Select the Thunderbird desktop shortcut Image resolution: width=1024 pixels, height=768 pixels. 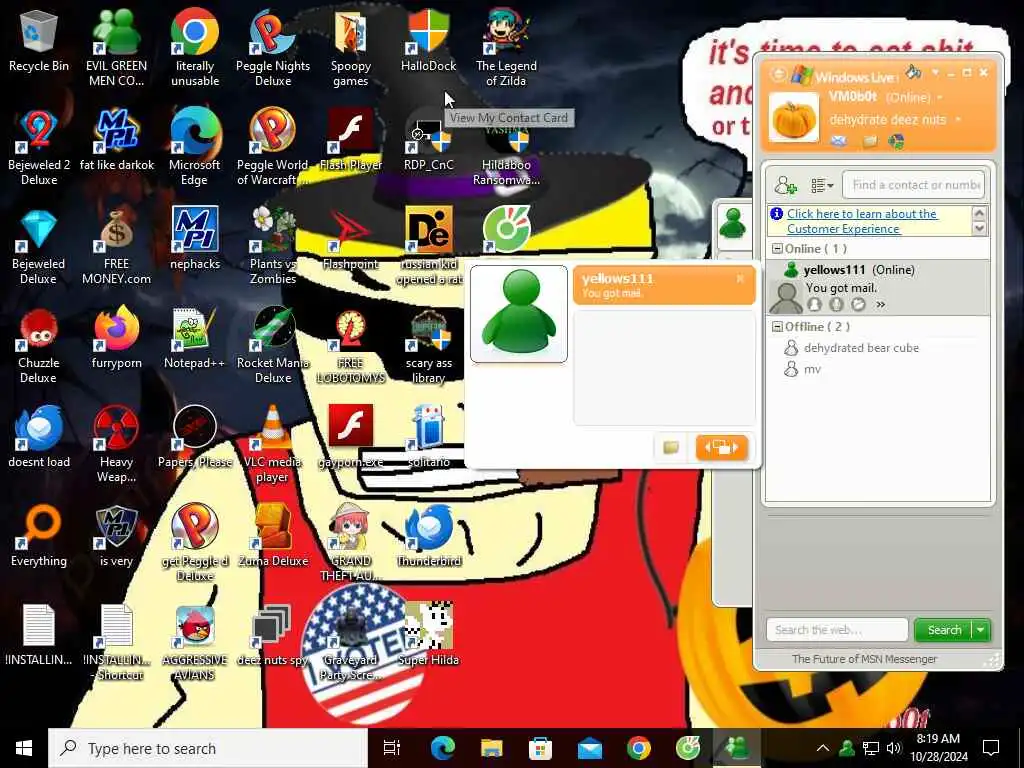click(429, 536)
